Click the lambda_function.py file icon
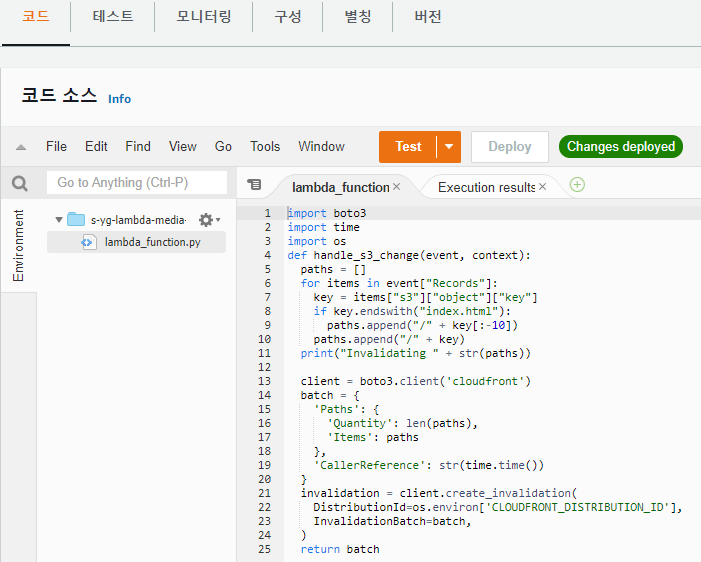 point(88,242)
